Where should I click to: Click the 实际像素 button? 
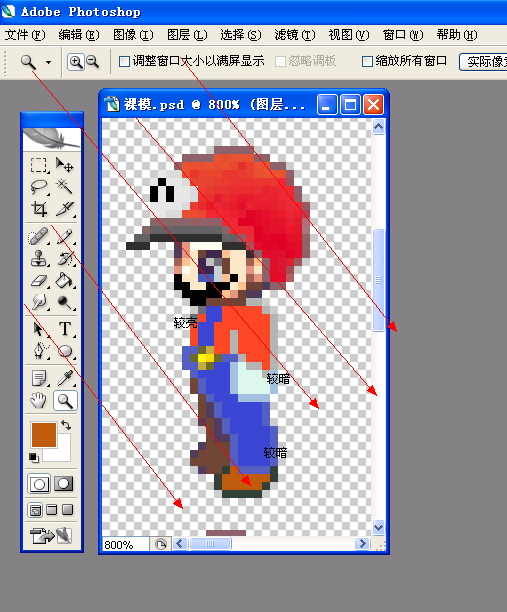(484, 62)
